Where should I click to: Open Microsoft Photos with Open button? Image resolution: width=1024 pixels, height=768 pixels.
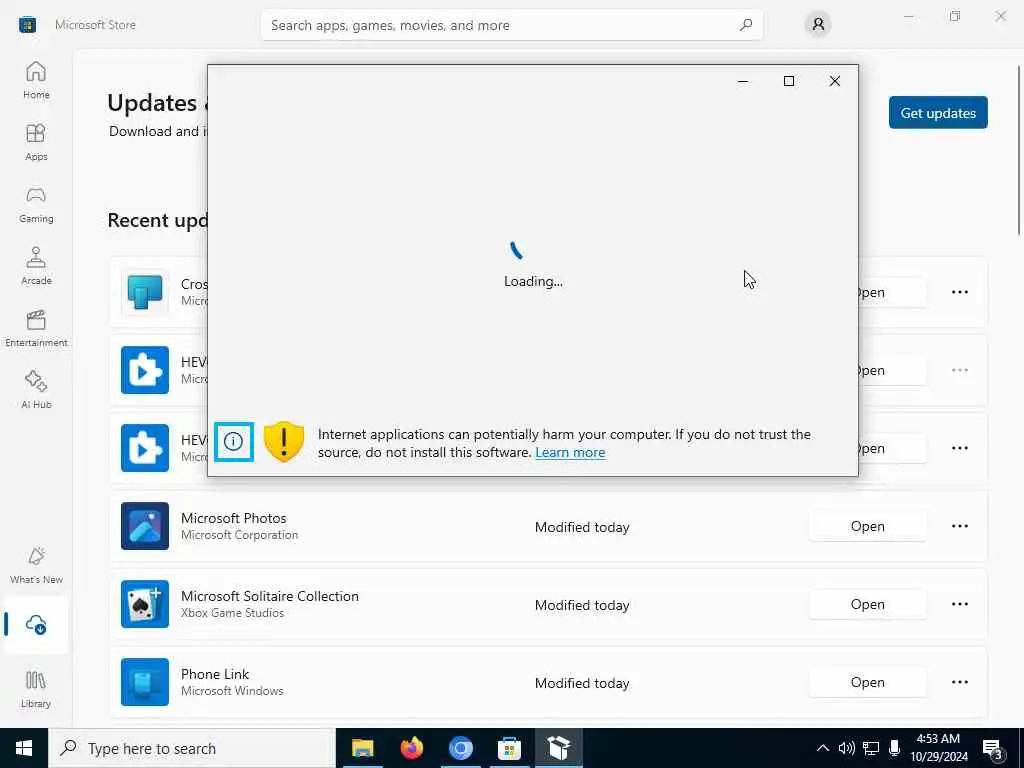pyautogui.click(x=867, y=526)
